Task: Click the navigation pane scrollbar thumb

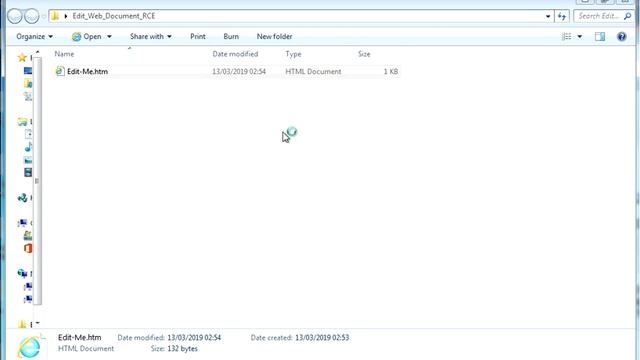Action: (37, 181)
